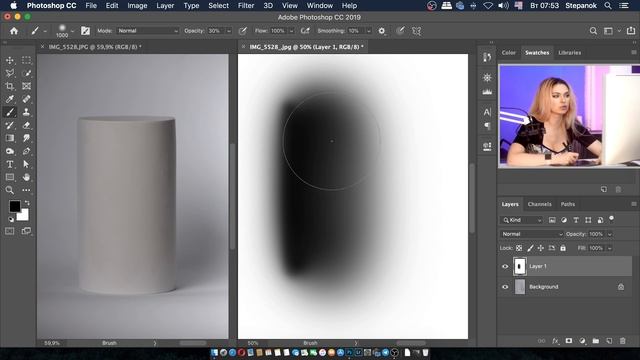Open the Edit Toolbar ellipsis menu
The width and height of the screenshot is (640, 360).
pyautogui.click(x=26, y=190)
